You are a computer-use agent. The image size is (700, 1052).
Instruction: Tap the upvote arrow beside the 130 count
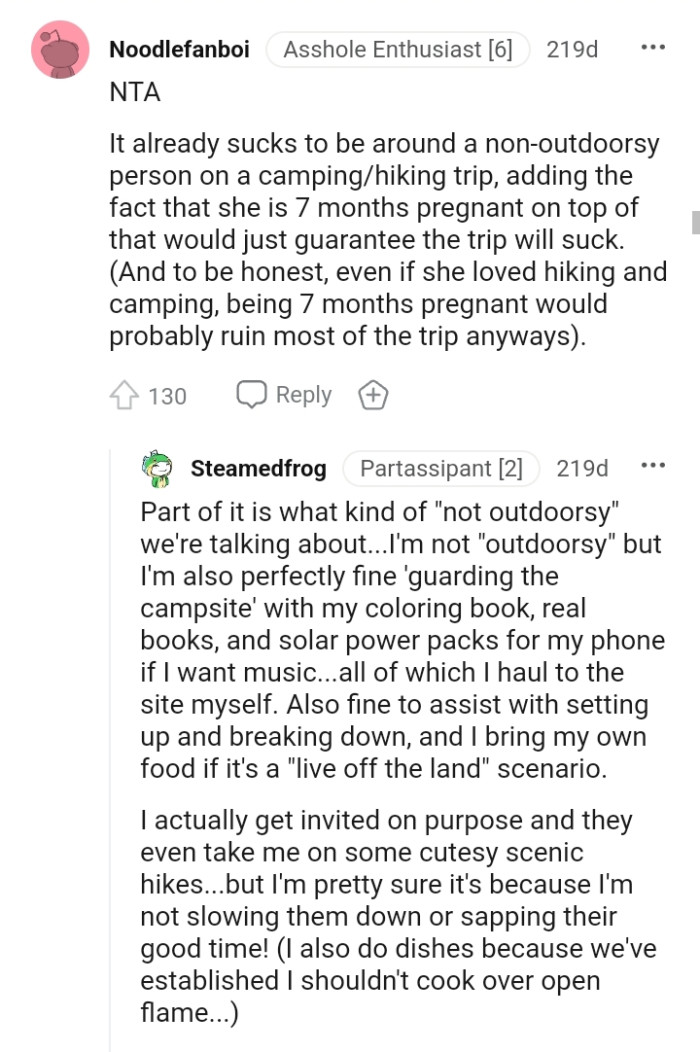click(125, 395)
